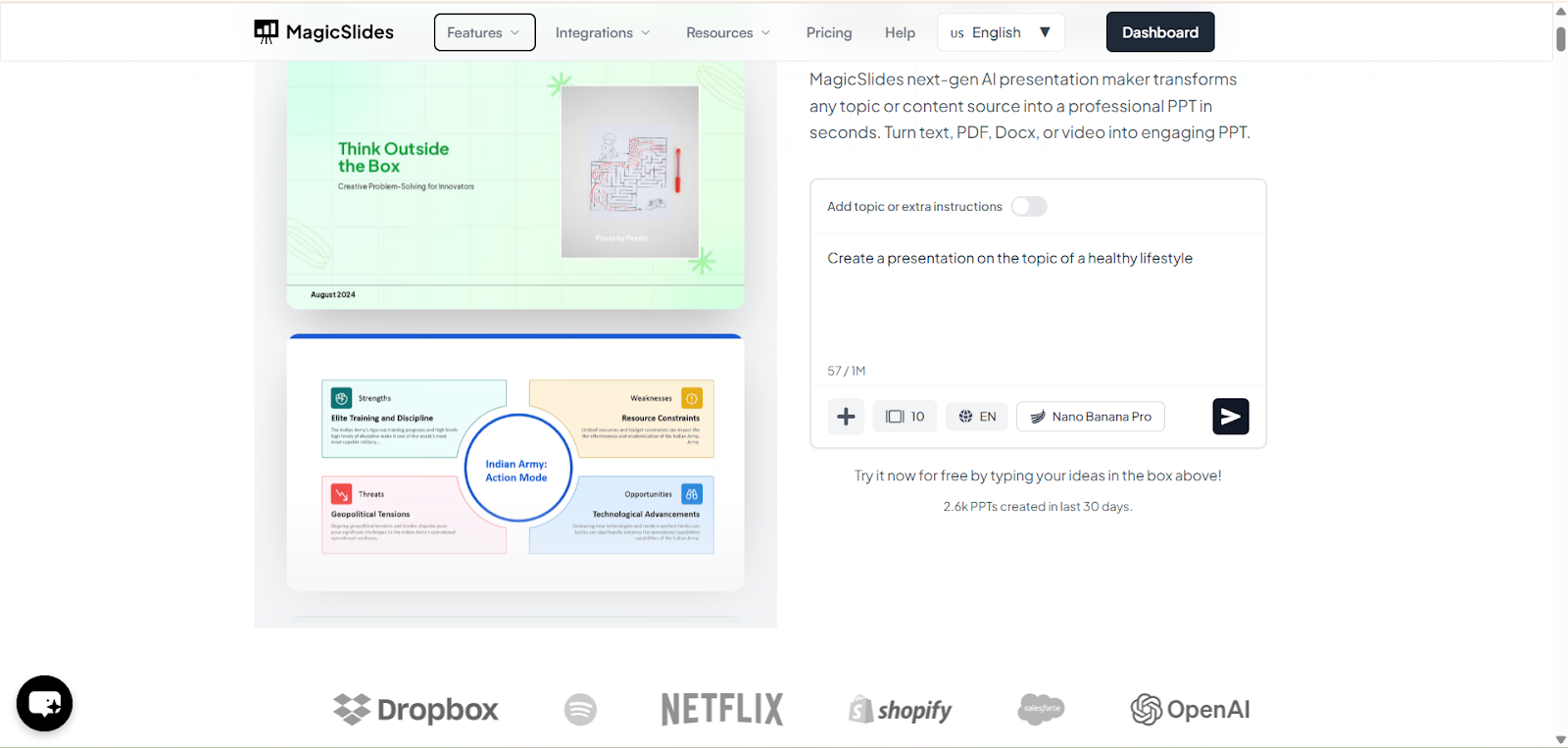Open the Help page

(900, 32)
